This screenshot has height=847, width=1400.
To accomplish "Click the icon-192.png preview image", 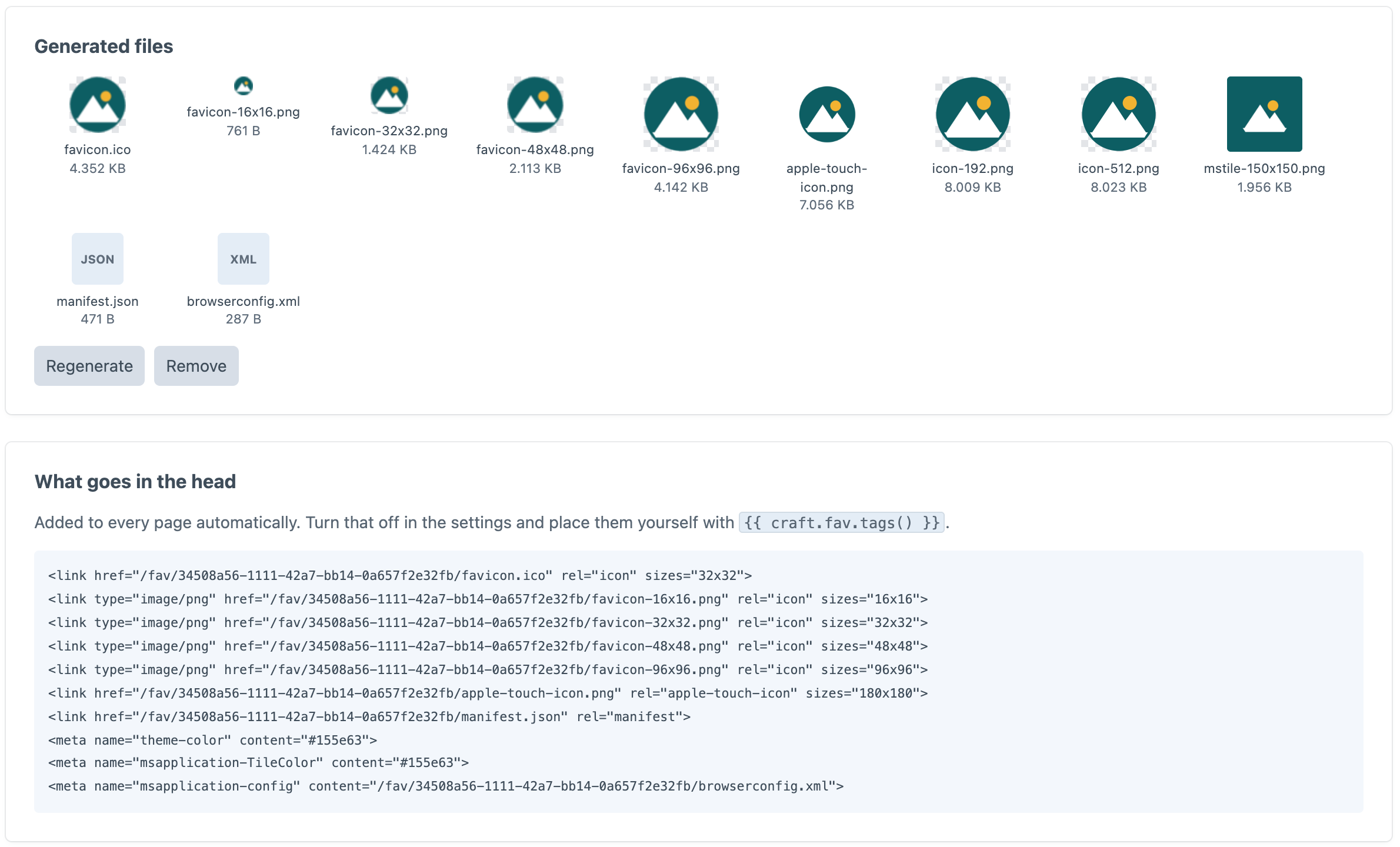I will [973, 114].
